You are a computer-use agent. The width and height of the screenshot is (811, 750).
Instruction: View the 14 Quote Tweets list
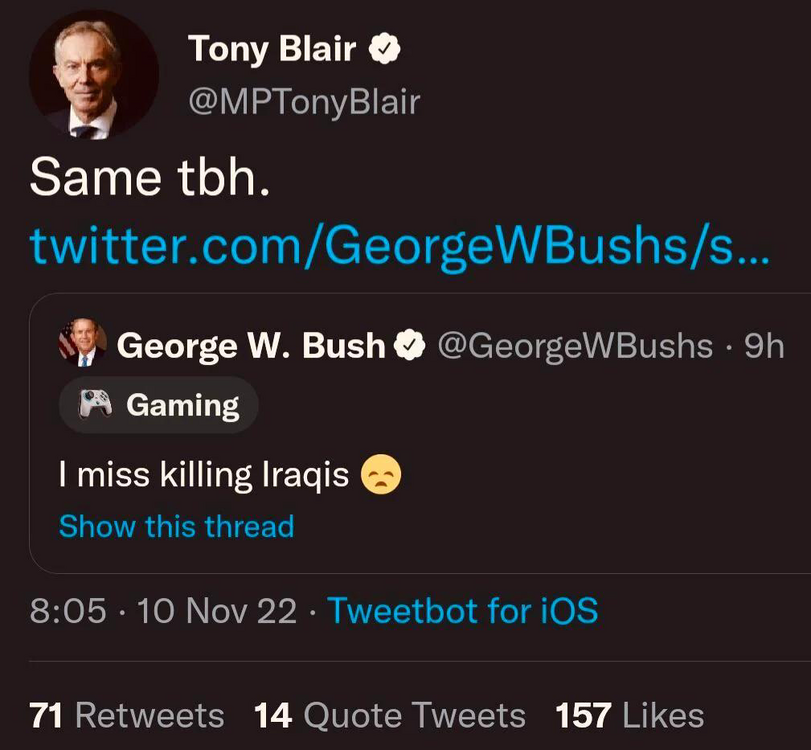click(x=389, y=715)
